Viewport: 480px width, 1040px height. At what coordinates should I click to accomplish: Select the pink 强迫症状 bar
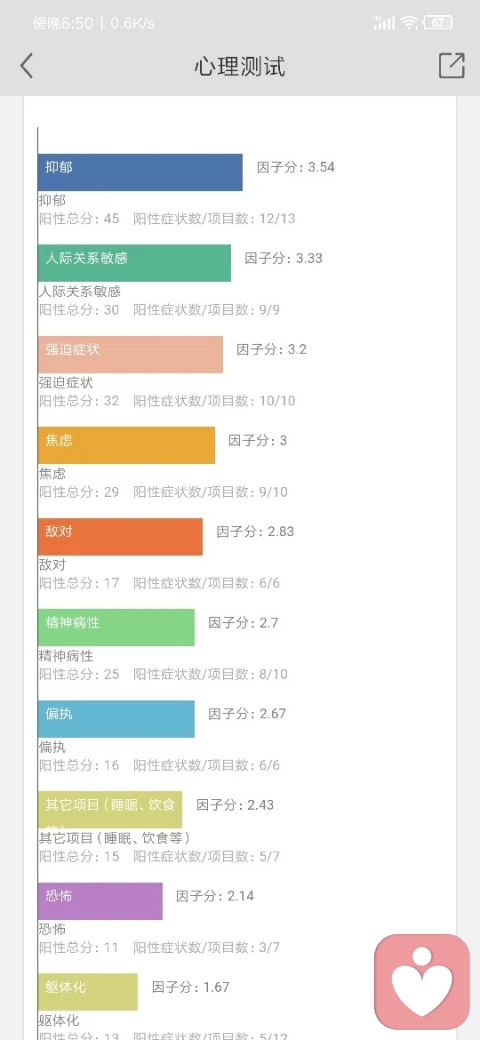131,354
